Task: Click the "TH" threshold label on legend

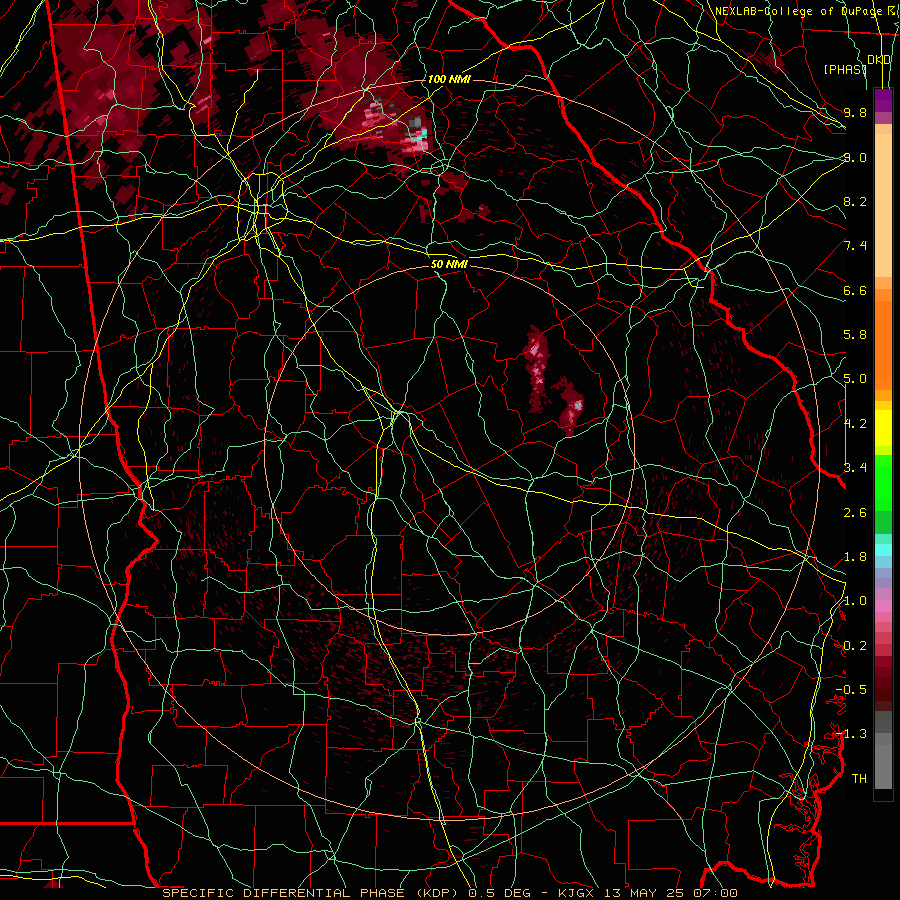Action: click(x=859, y=778)
